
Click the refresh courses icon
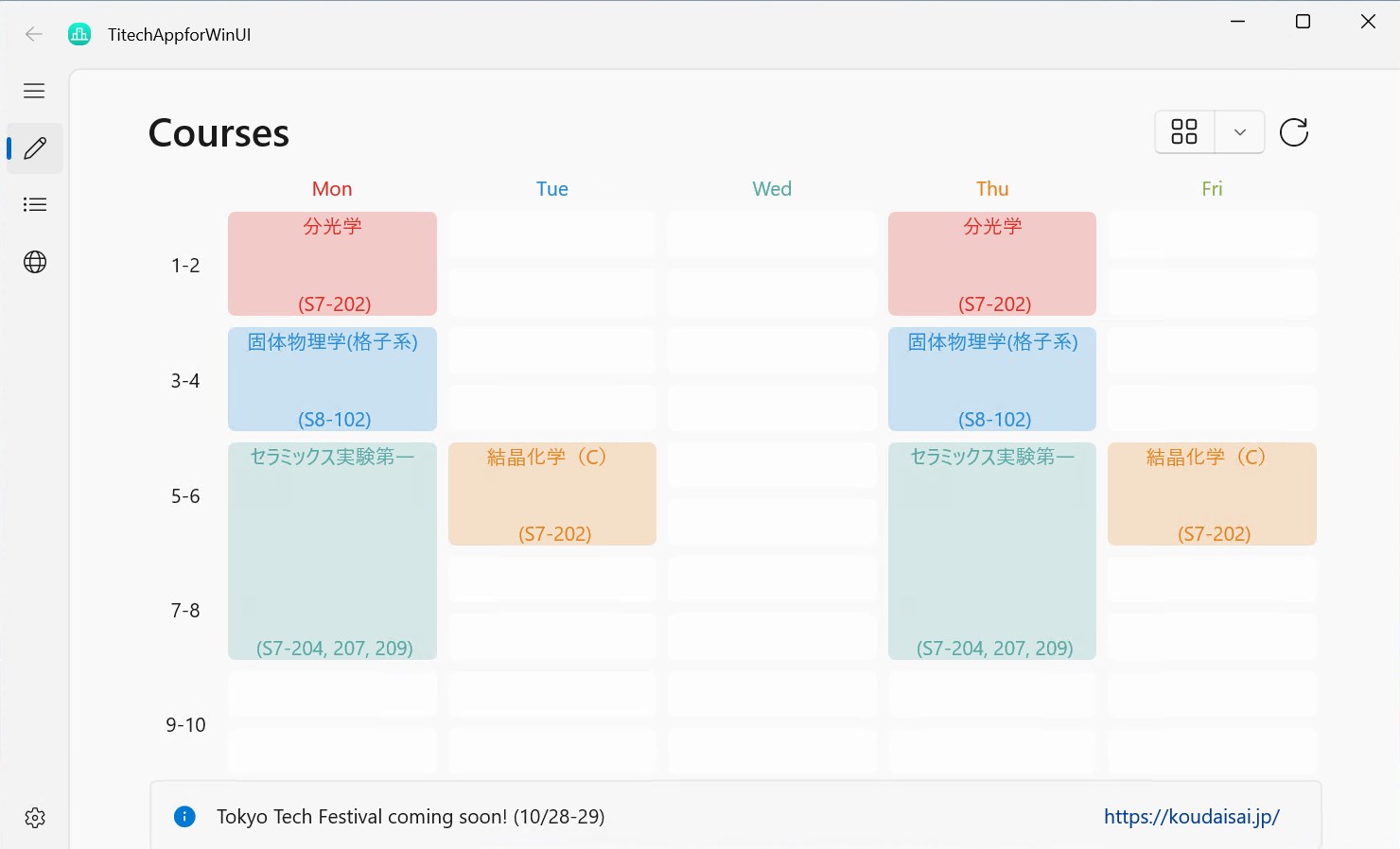click(1293, 132)
